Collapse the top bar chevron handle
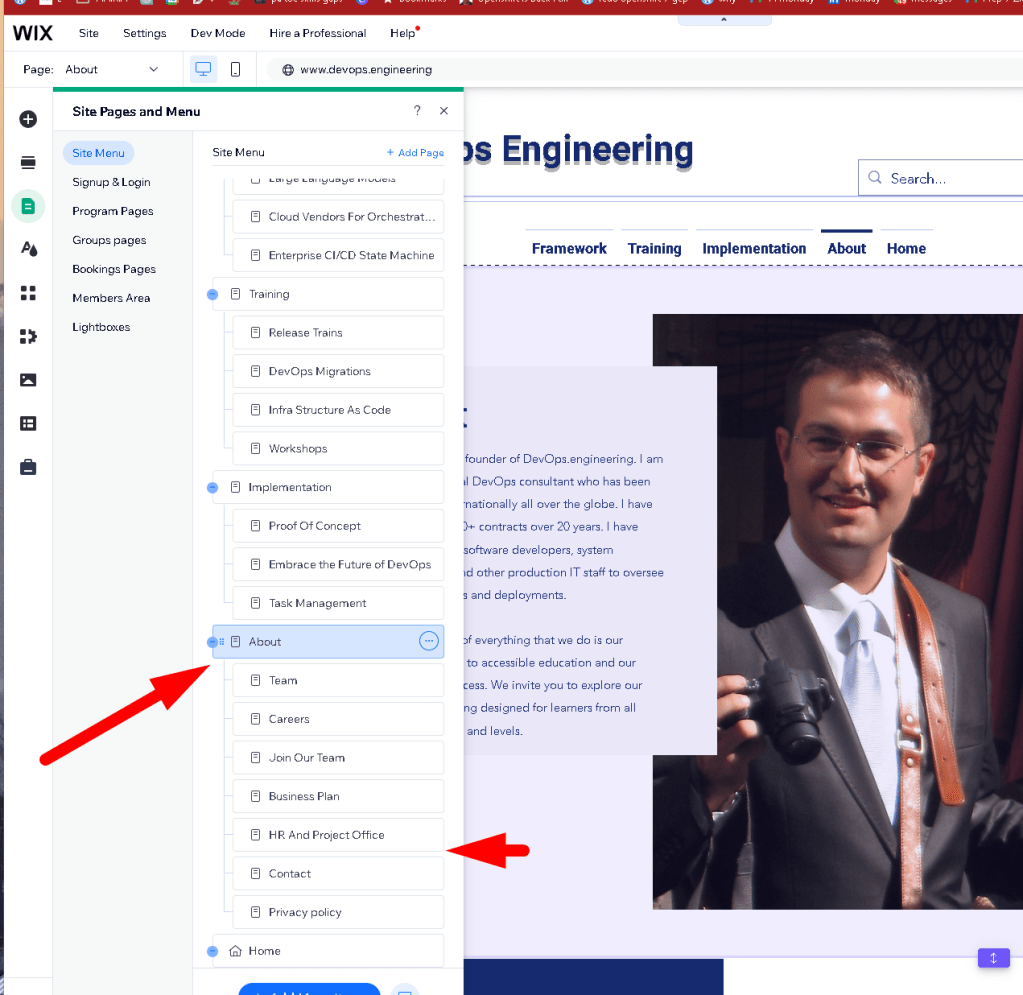The width and height of the screenshot is (1023, 995). [x=724, y=20]
